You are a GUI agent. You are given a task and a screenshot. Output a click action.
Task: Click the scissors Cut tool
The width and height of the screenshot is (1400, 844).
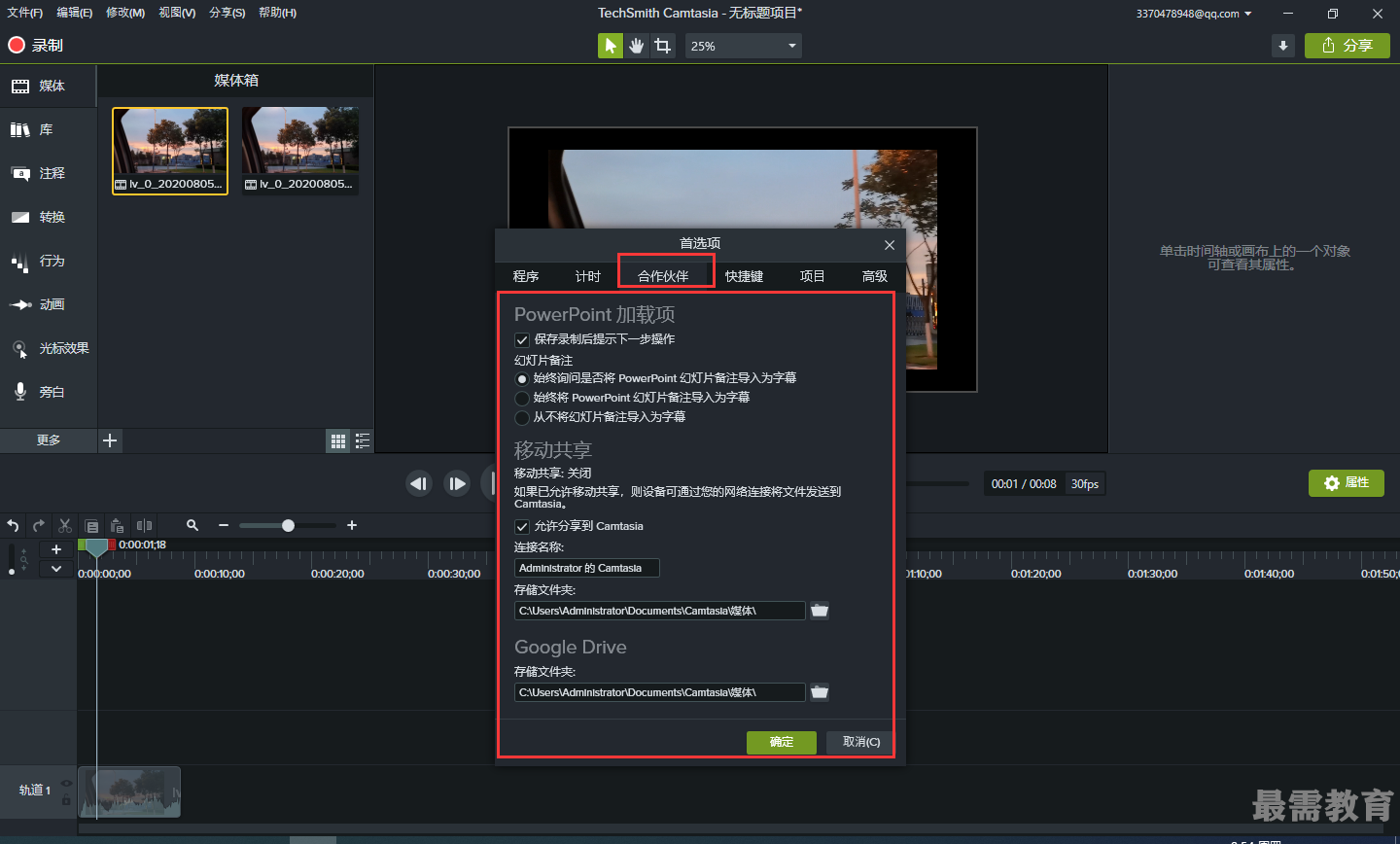point(65,525)
